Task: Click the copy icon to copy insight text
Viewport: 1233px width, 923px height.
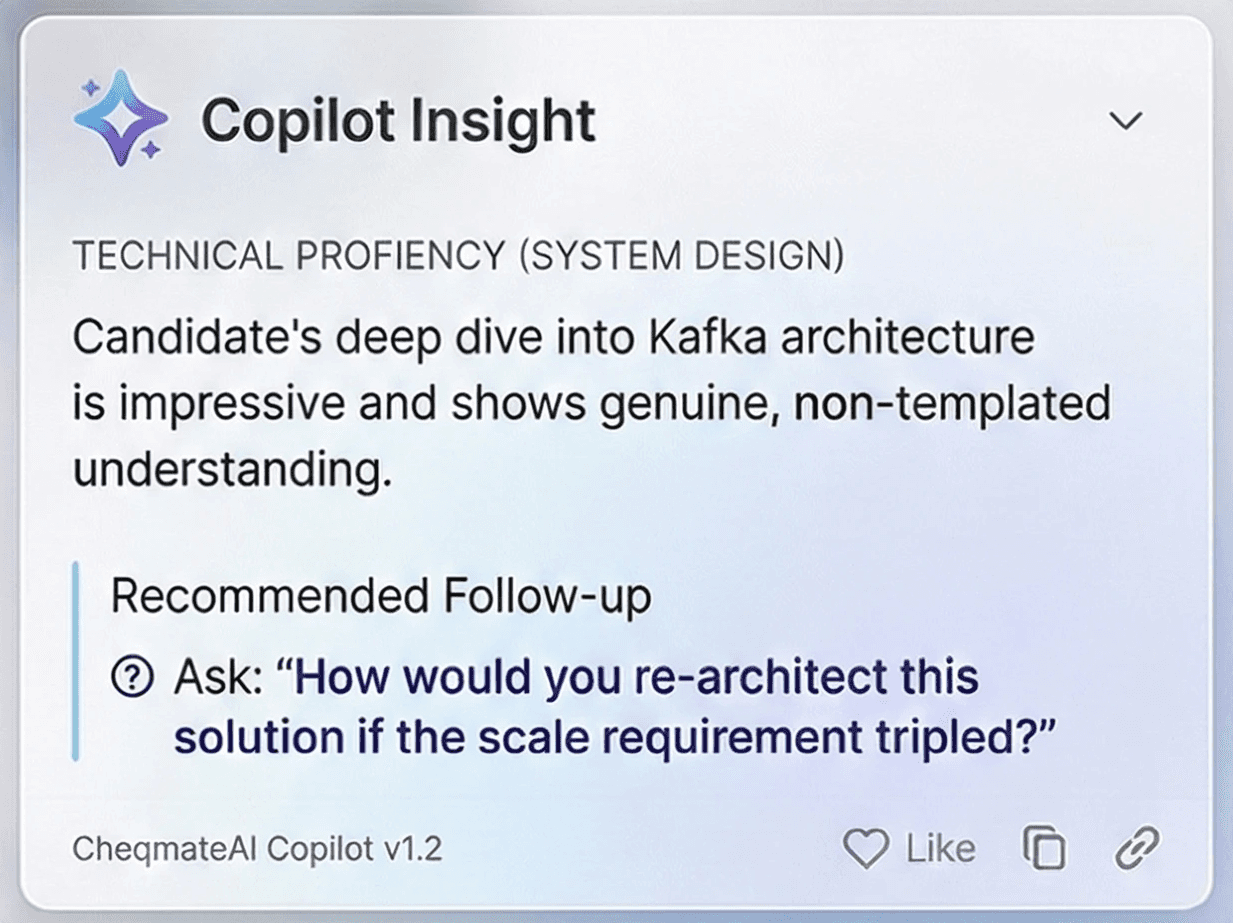Action: (x=1044, y=847)
